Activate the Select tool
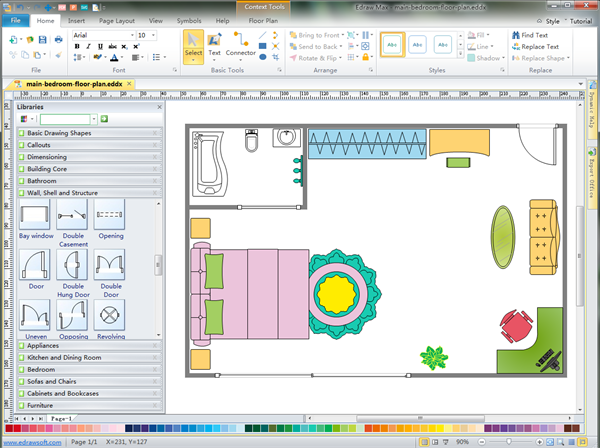The height and width of the screenshot is (448, 600). 193,45
